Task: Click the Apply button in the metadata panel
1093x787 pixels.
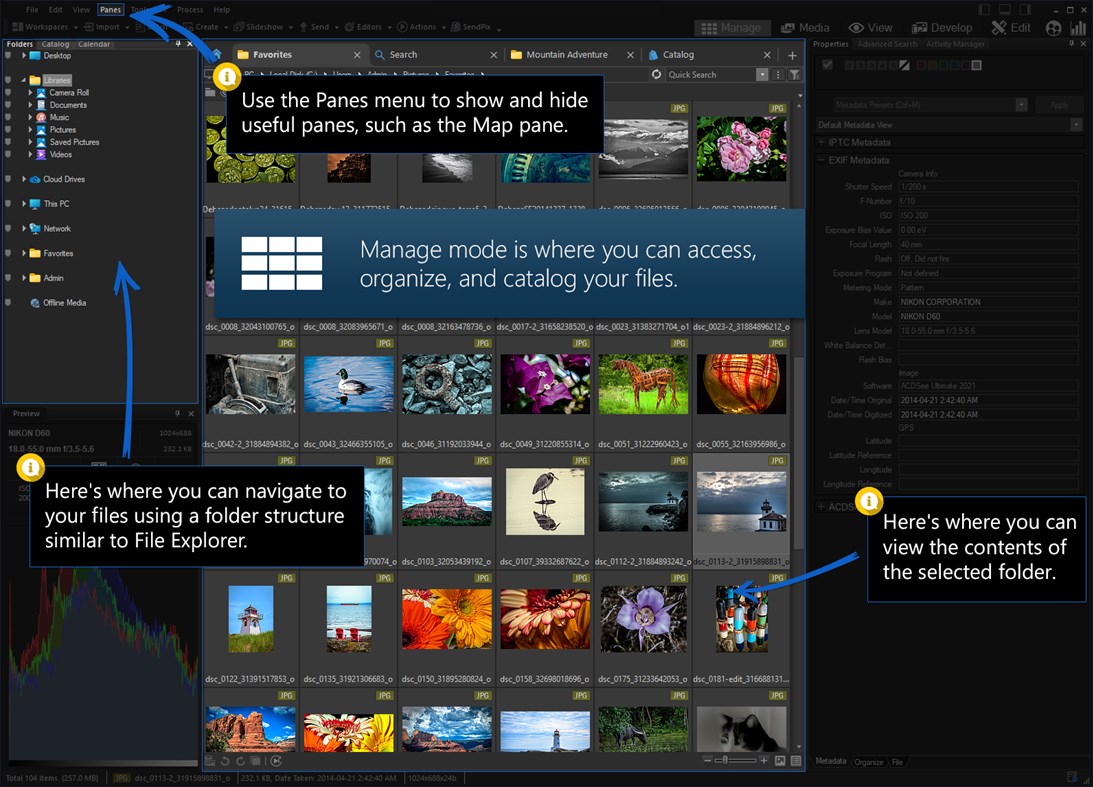Action: coord(1060,104)
